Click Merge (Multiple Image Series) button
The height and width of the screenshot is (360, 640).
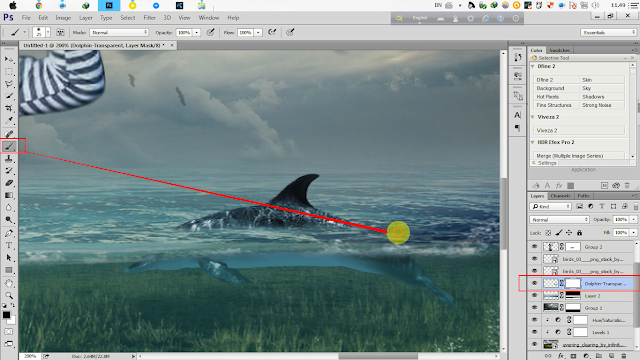(x=579, y=156)
